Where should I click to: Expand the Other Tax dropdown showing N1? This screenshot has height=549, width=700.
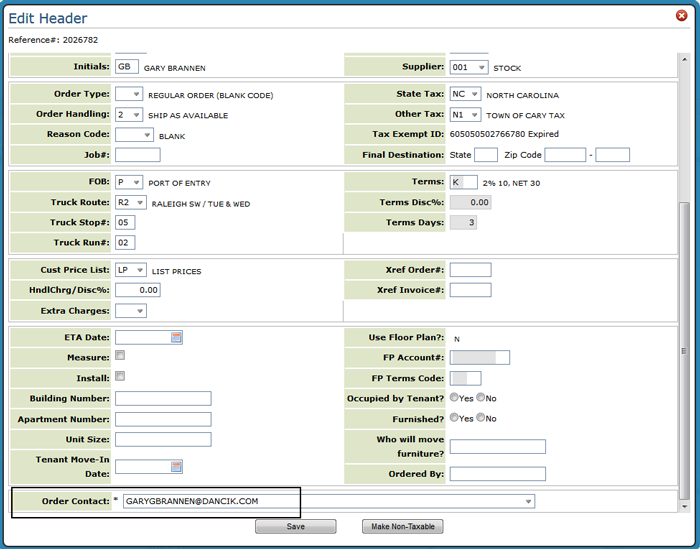click(466, 115)
